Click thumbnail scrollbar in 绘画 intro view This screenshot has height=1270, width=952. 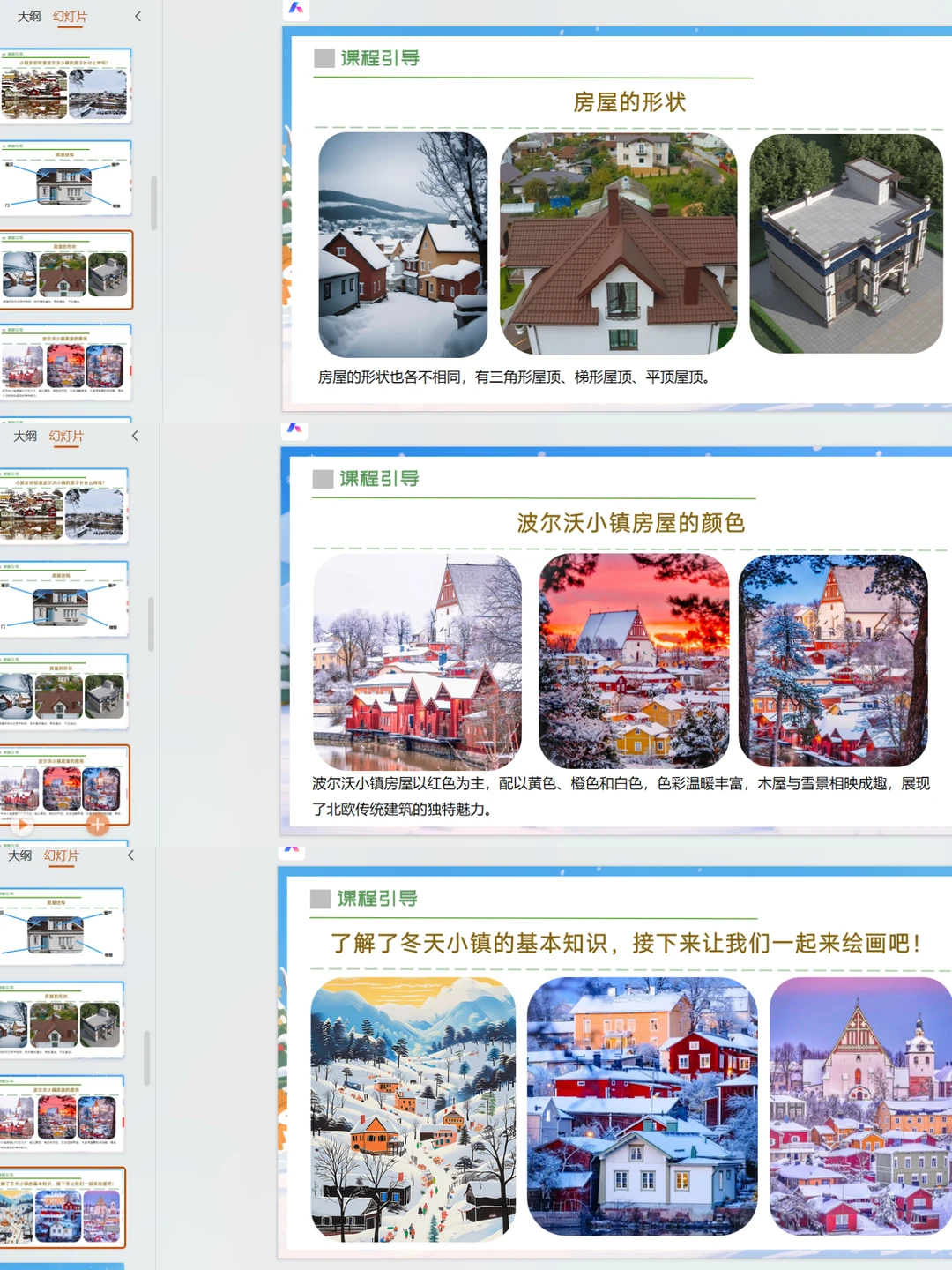[x=147, y=1058]
